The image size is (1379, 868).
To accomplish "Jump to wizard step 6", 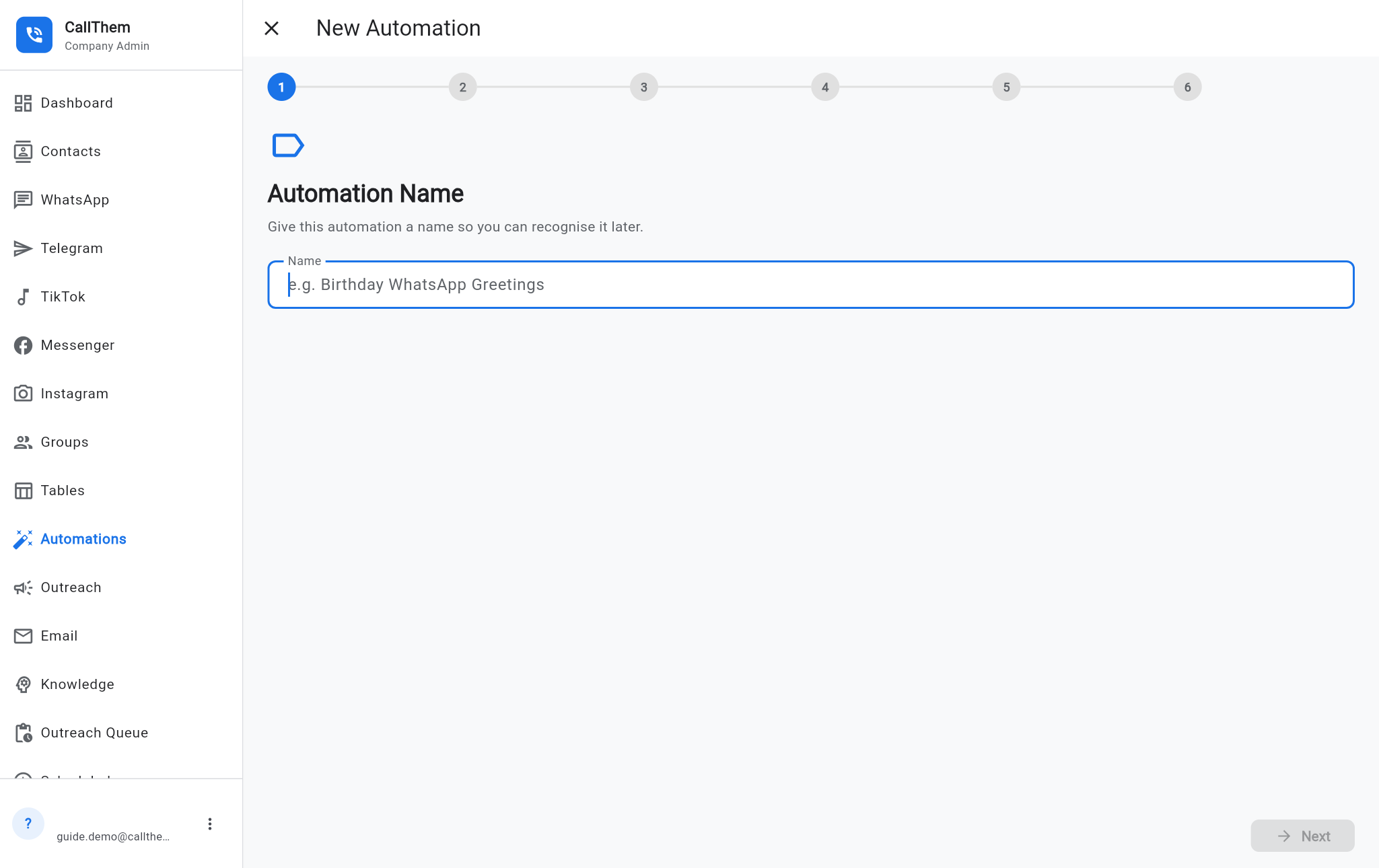I will pyautogui.click(x=1188, y=87).
